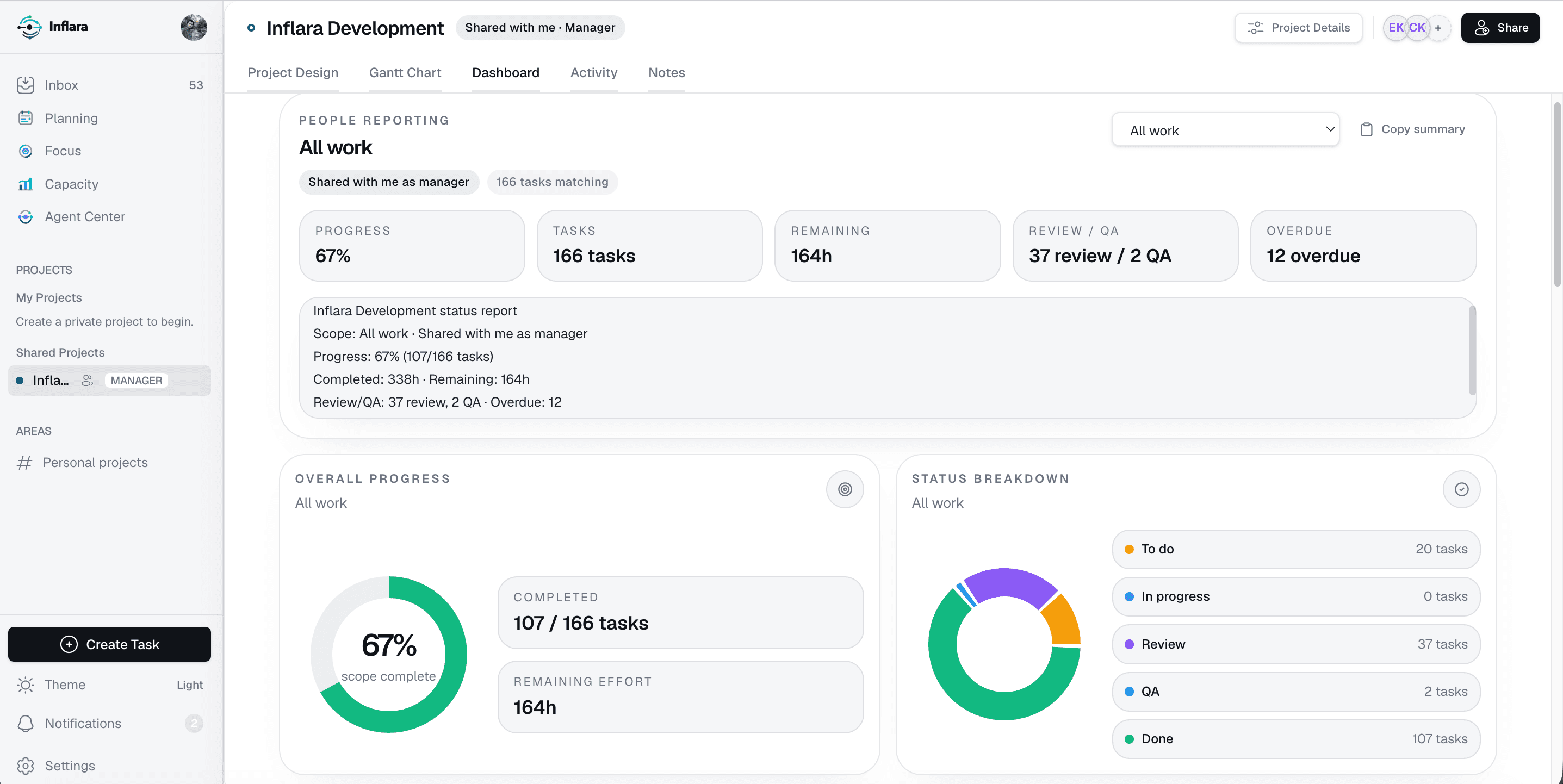Screen dimensions: 1563x784
Task: Click the Inflara logo icon
Action: pyautogui.click(x=29, y=27)
